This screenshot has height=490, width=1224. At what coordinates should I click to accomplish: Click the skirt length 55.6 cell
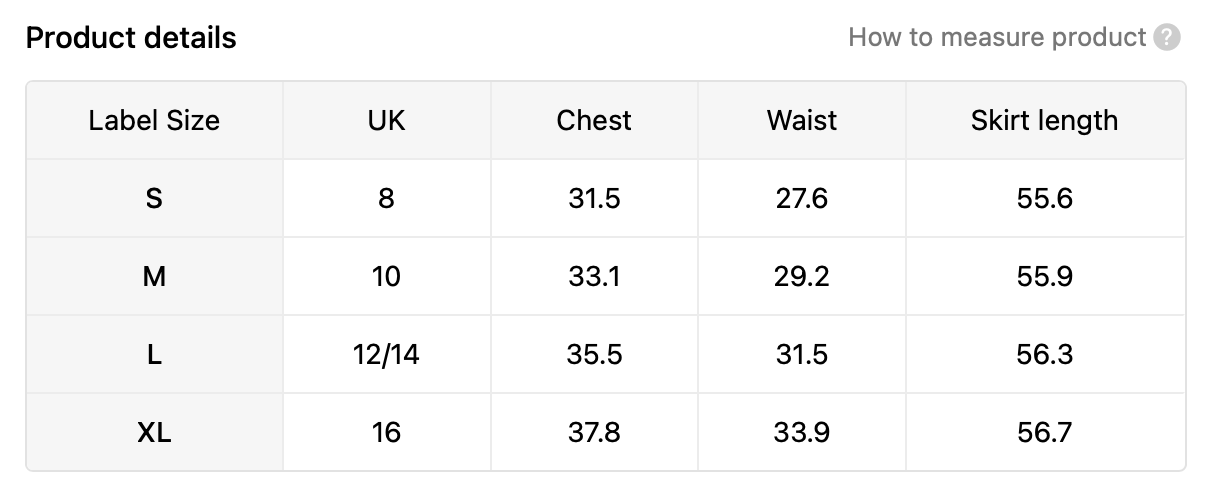tap(1045, 198)
